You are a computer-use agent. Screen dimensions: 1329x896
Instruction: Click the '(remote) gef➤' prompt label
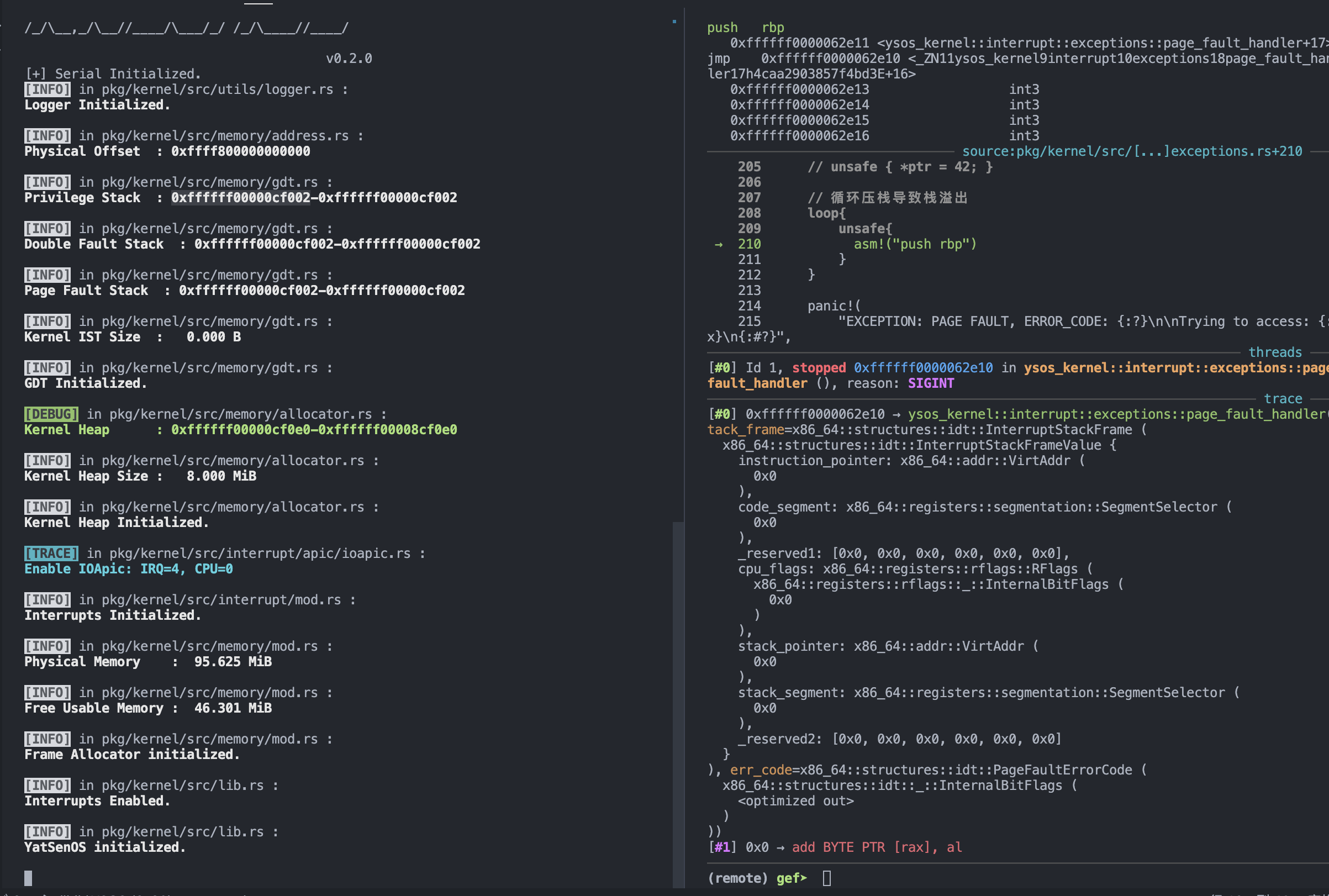(757, 878)
